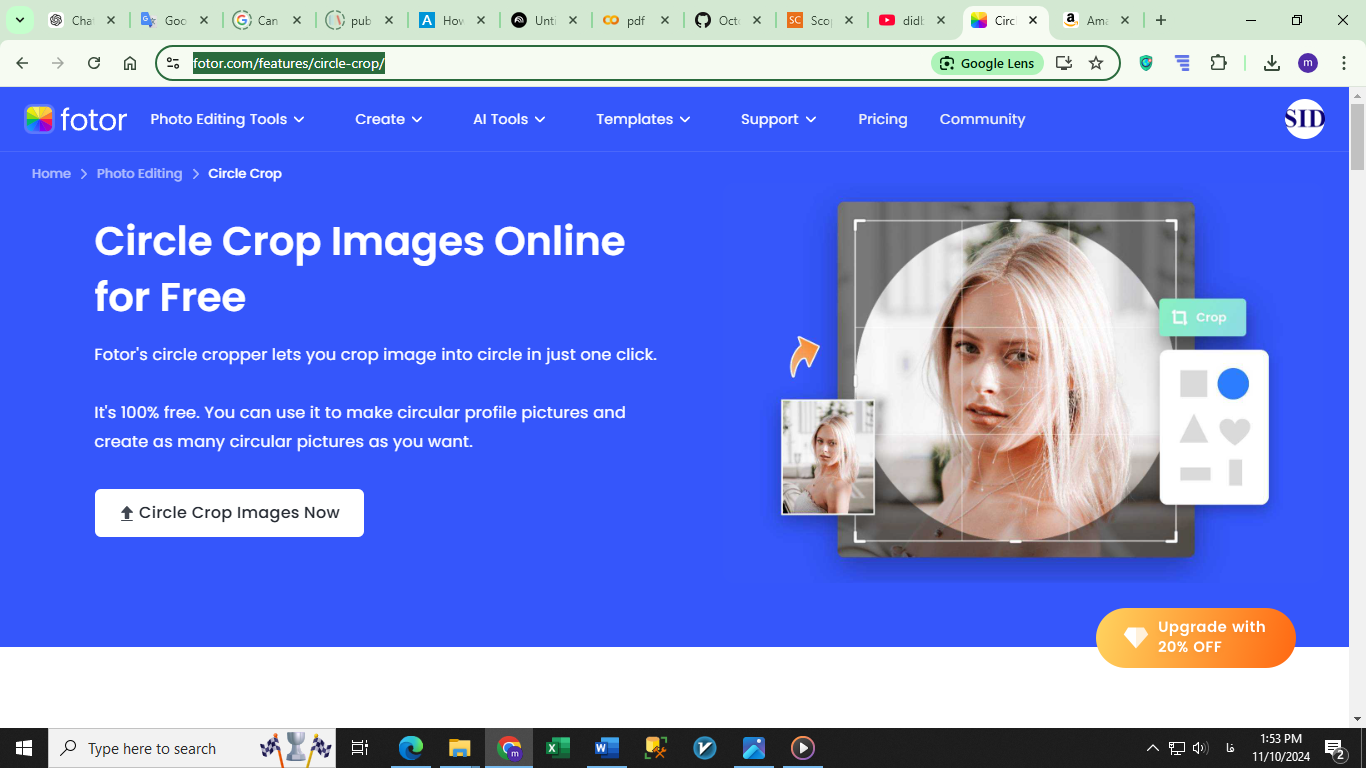
Task: Switch to the YouTube tab
Action: (x=912, y=20)
